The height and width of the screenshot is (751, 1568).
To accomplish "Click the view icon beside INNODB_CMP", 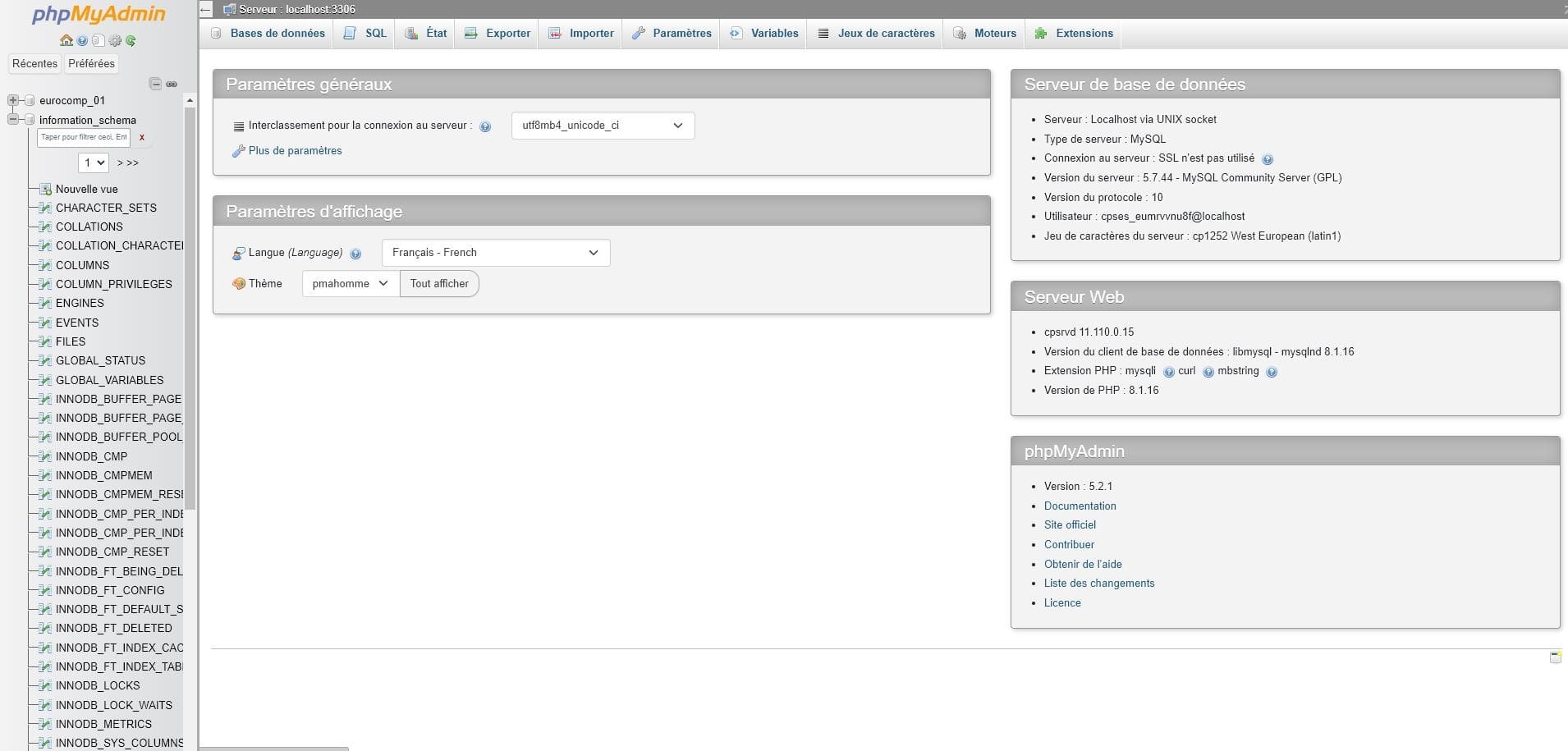I will click(x=46, y=456).
